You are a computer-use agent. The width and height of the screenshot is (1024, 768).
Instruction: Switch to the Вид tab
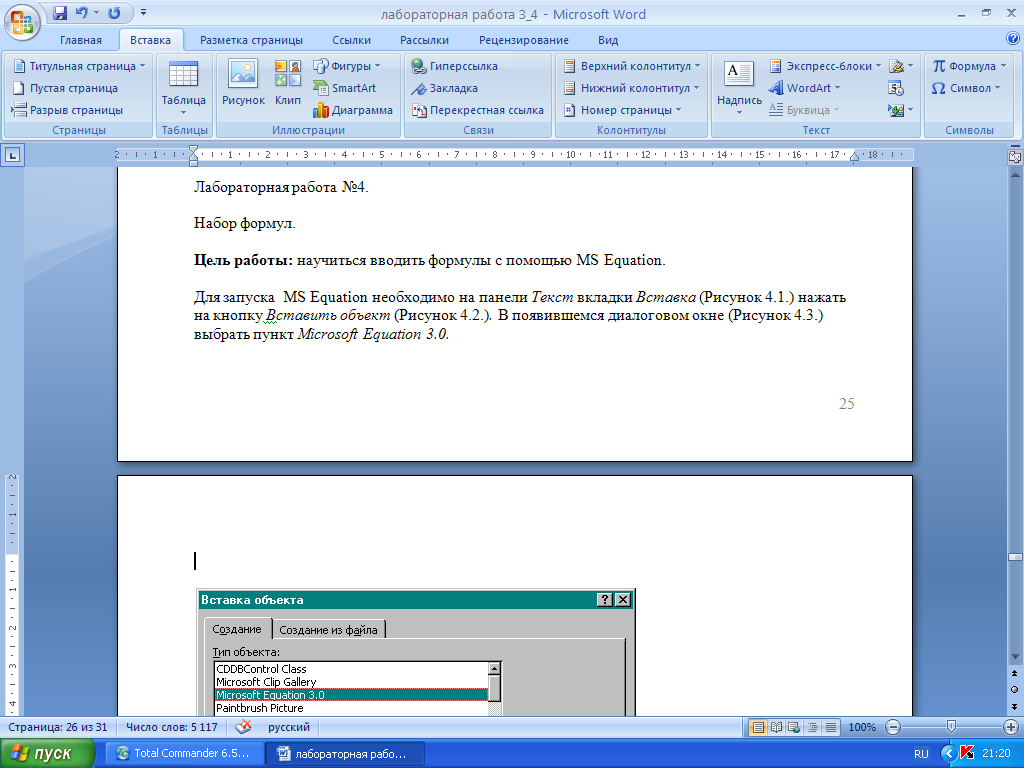tap(608, 40)
